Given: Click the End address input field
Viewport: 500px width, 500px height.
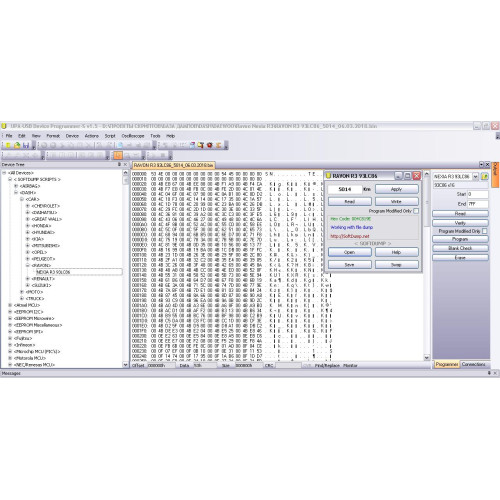Looking at the screenshot, I should point(478,204).
